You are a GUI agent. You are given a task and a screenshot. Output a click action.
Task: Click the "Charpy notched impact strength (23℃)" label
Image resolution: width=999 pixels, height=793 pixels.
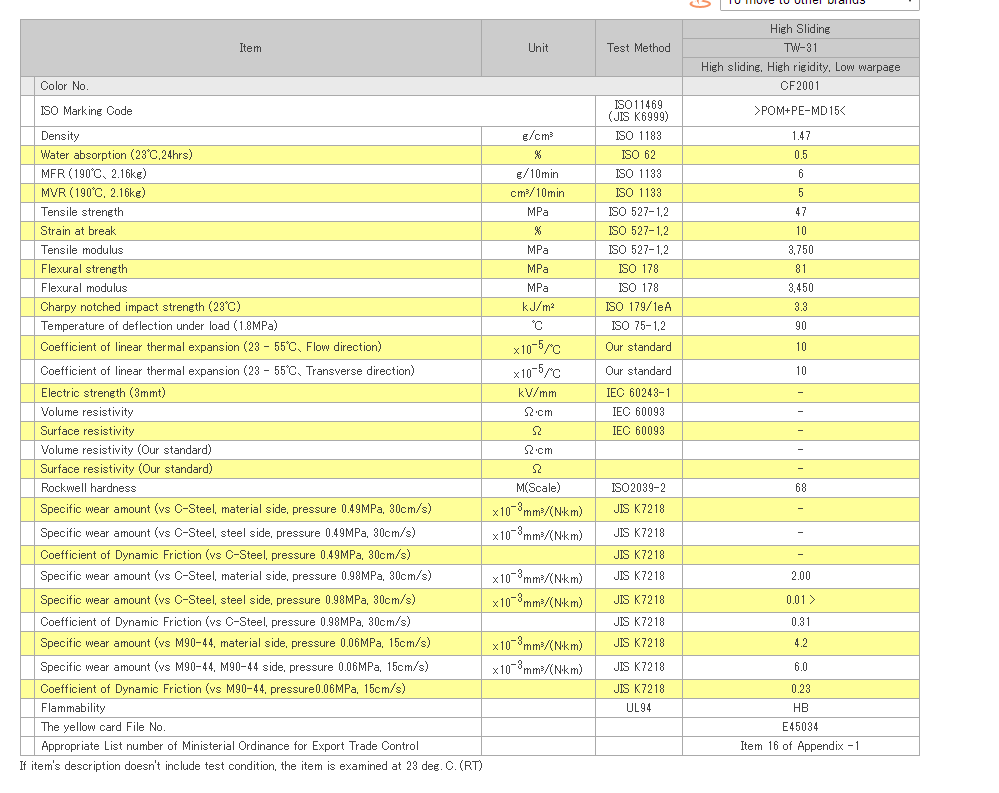point(140,307)
